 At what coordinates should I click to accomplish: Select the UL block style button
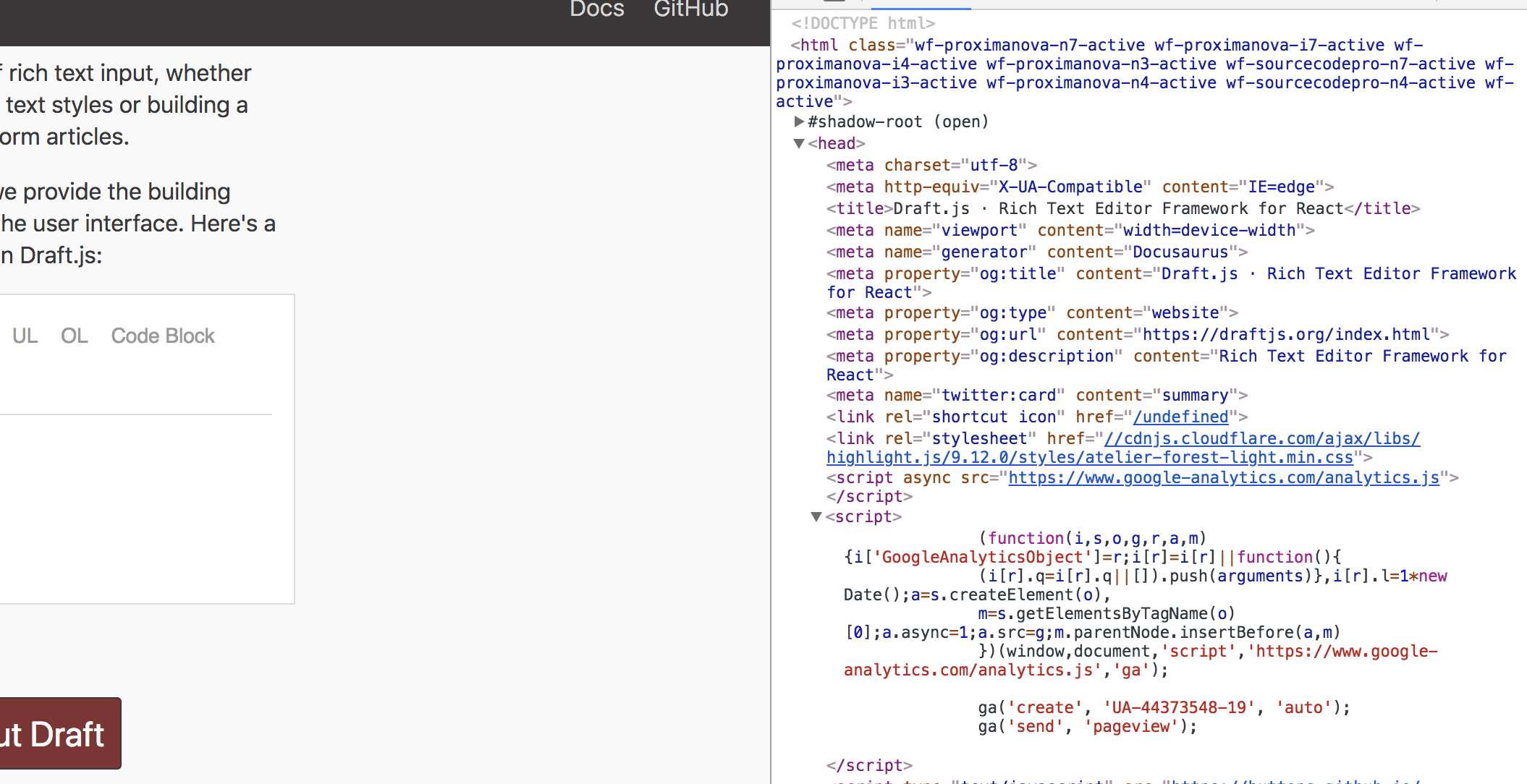click(x=25, y=336)
